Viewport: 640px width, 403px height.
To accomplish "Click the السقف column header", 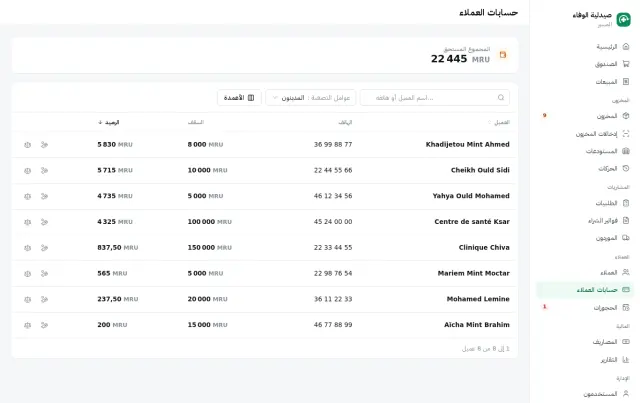I will [x=196, y=122].
